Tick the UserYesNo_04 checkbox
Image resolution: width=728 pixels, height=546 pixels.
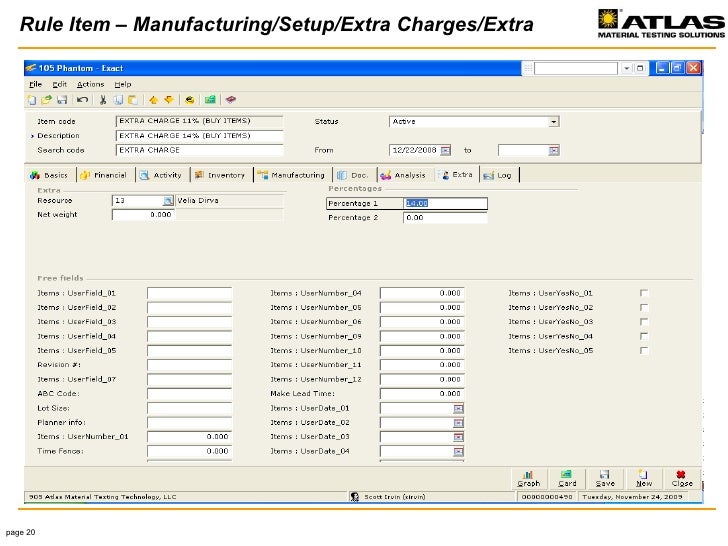pyautogui.click(x=644, y=336)
